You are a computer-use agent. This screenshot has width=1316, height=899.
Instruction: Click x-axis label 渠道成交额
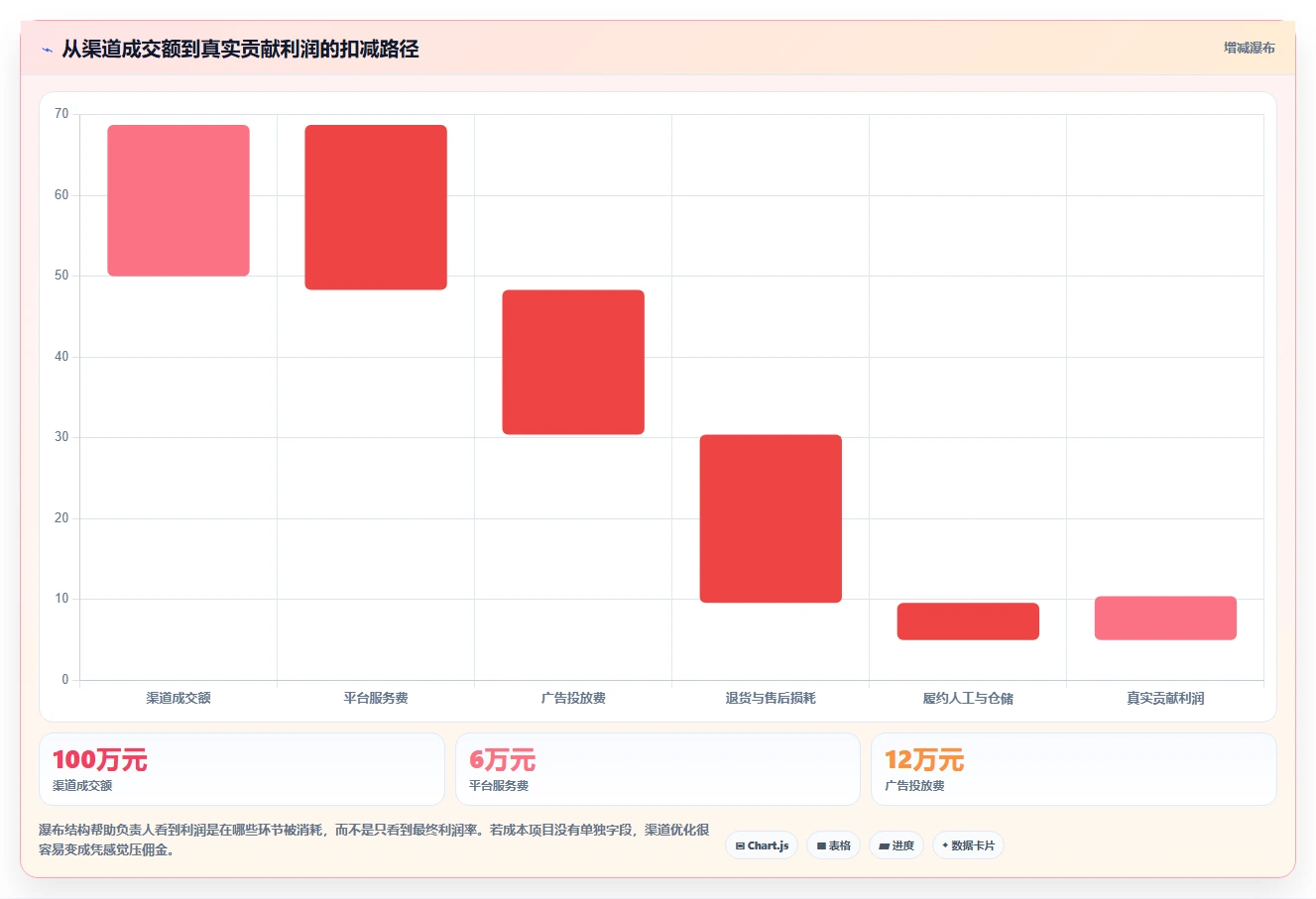(179, 698)
